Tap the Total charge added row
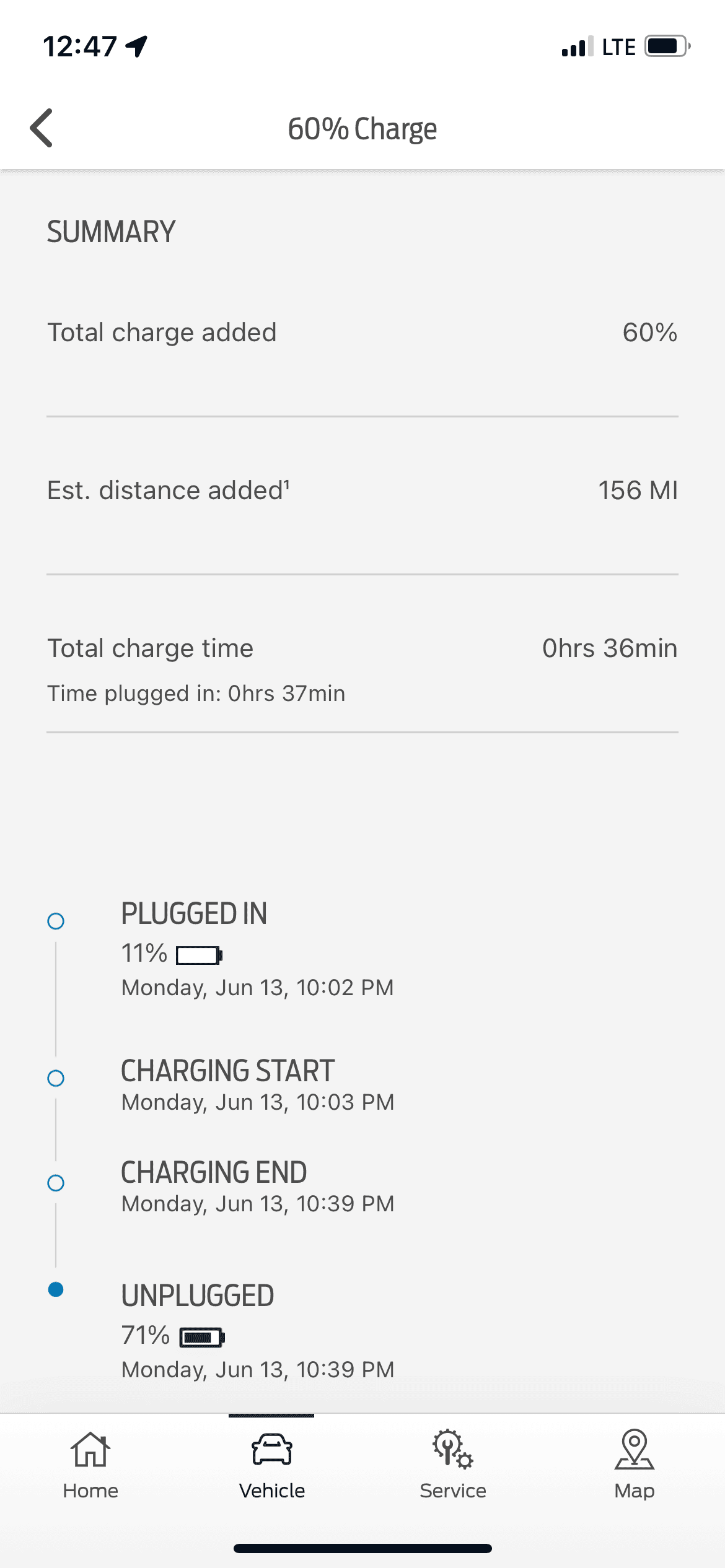Viewport: 725px width, 1568px height. point(362,333)
